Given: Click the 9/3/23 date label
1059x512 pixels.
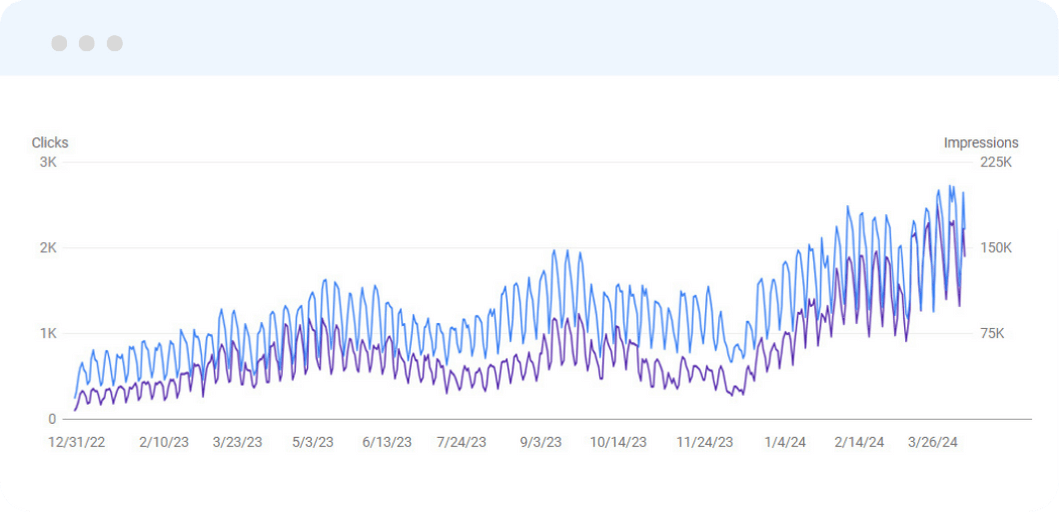Looking at the screenshot, I should (541, 442).
